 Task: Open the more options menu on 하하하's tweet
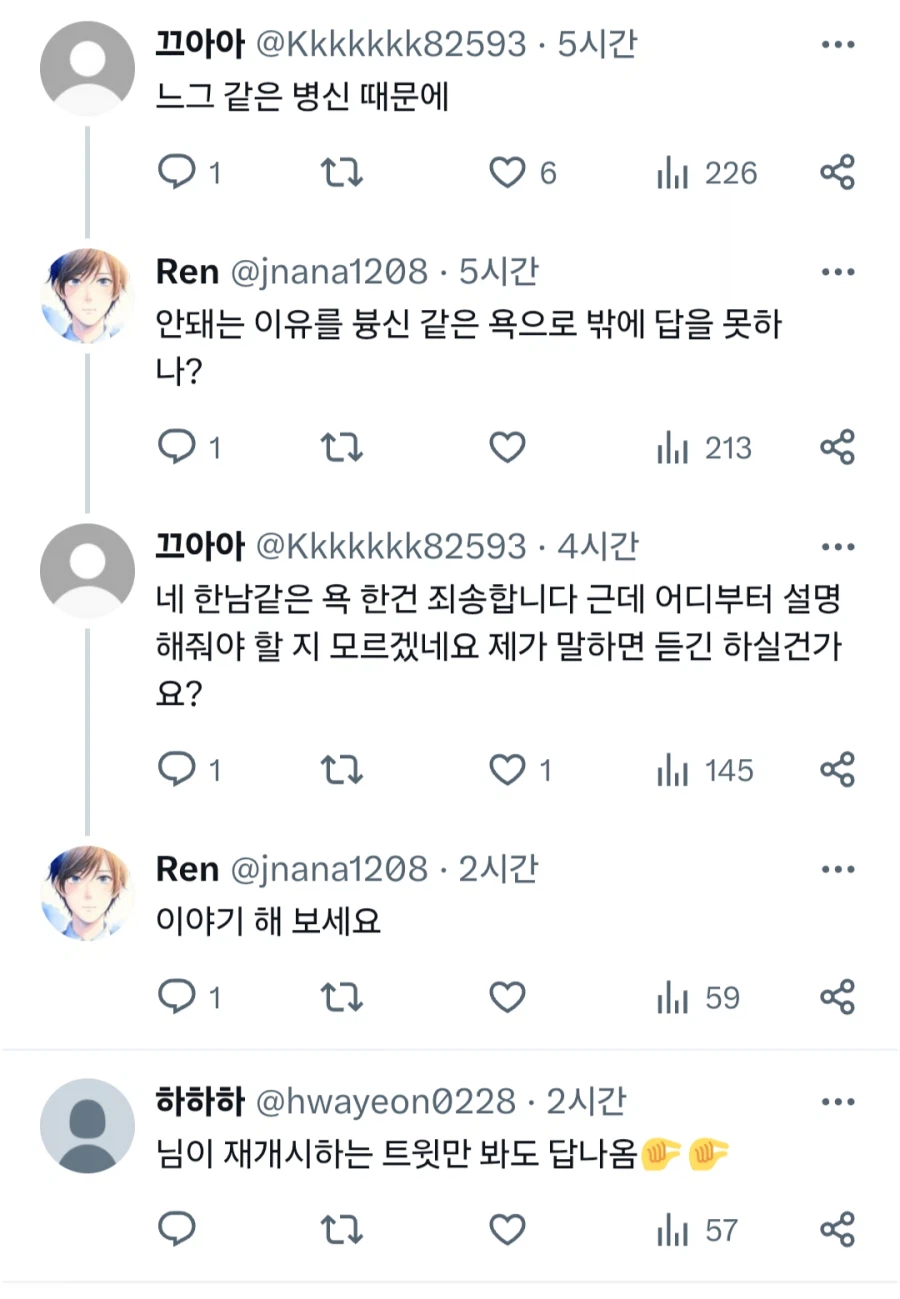click(x=838, y=1101)
